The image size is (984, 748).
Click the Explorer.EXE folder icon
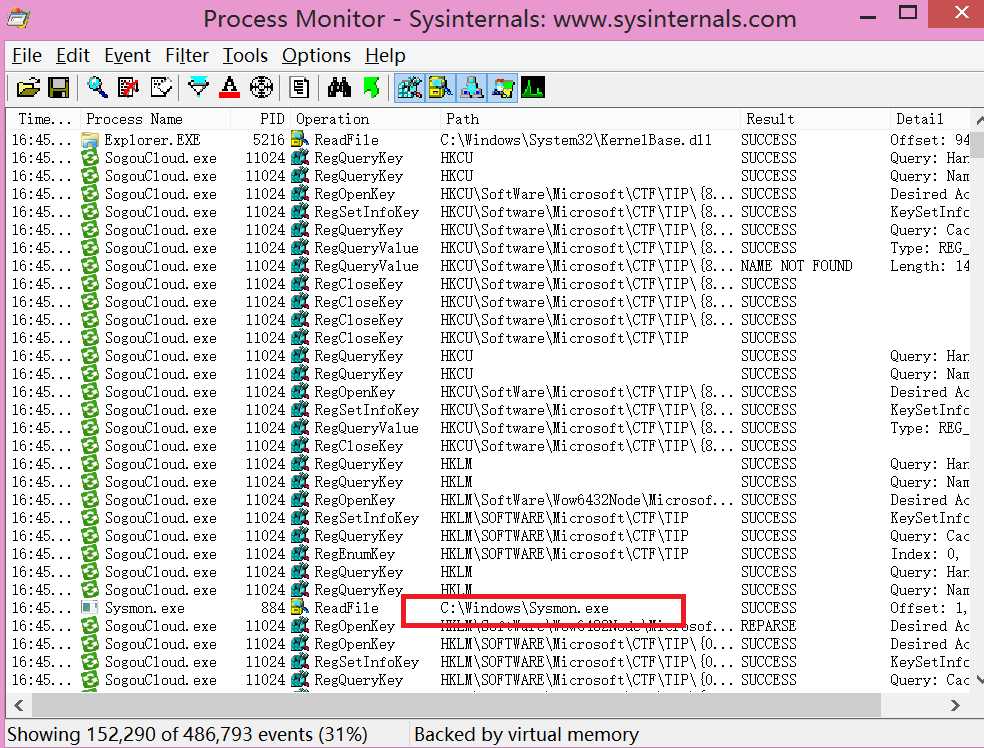[x=90, y=140]
